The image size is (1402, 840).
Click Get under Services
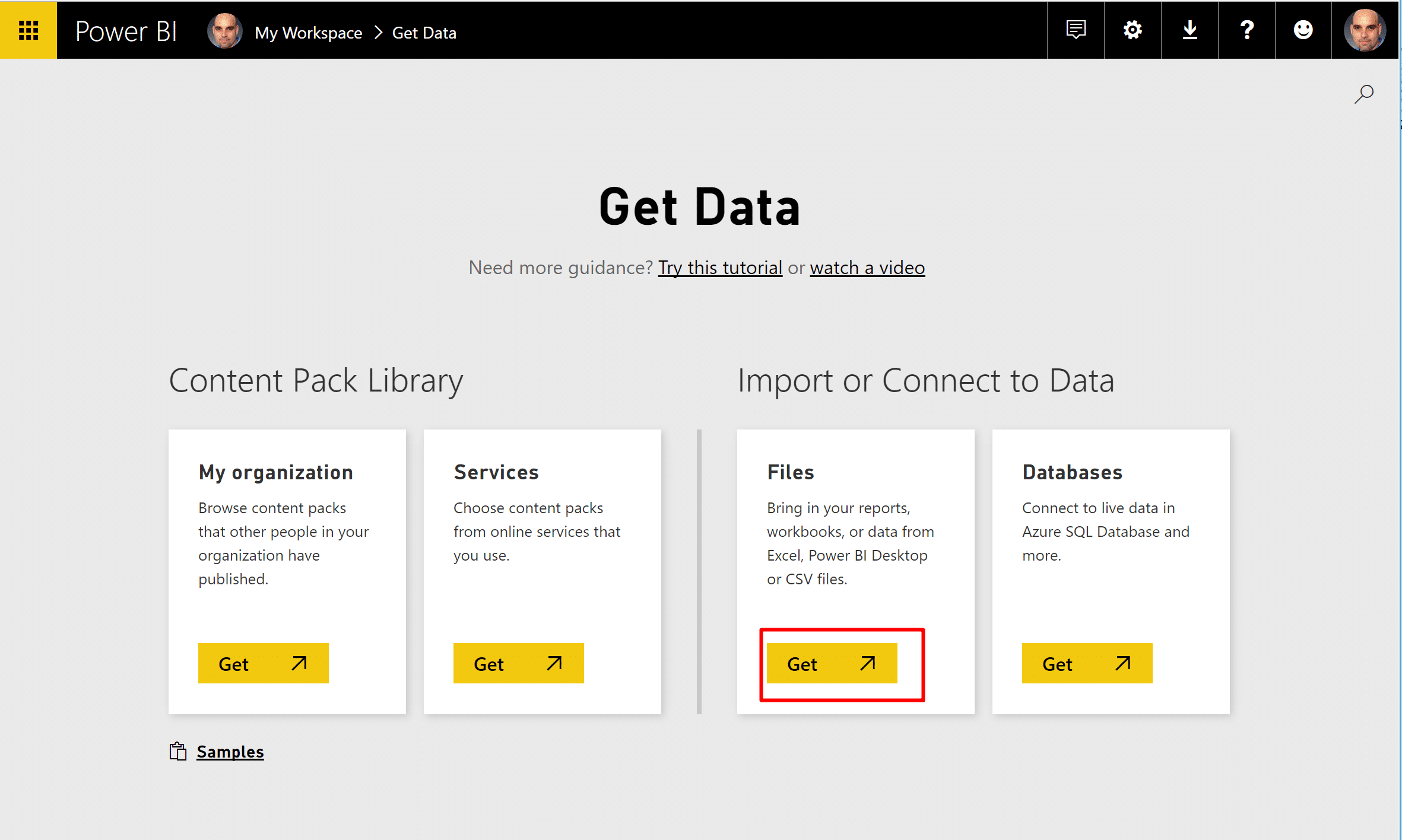pyautogui.click(x=518, y=663)
